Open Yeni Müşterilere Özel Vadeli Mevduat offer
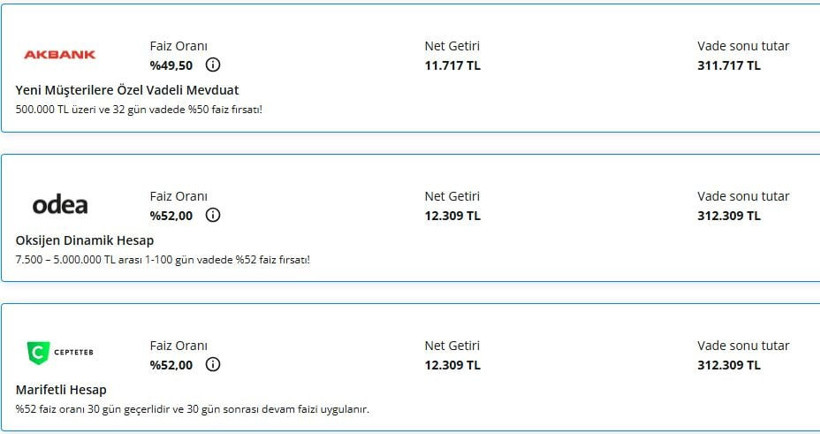The image size is (820, 434). pyautogui.click(x=127, y=90)
